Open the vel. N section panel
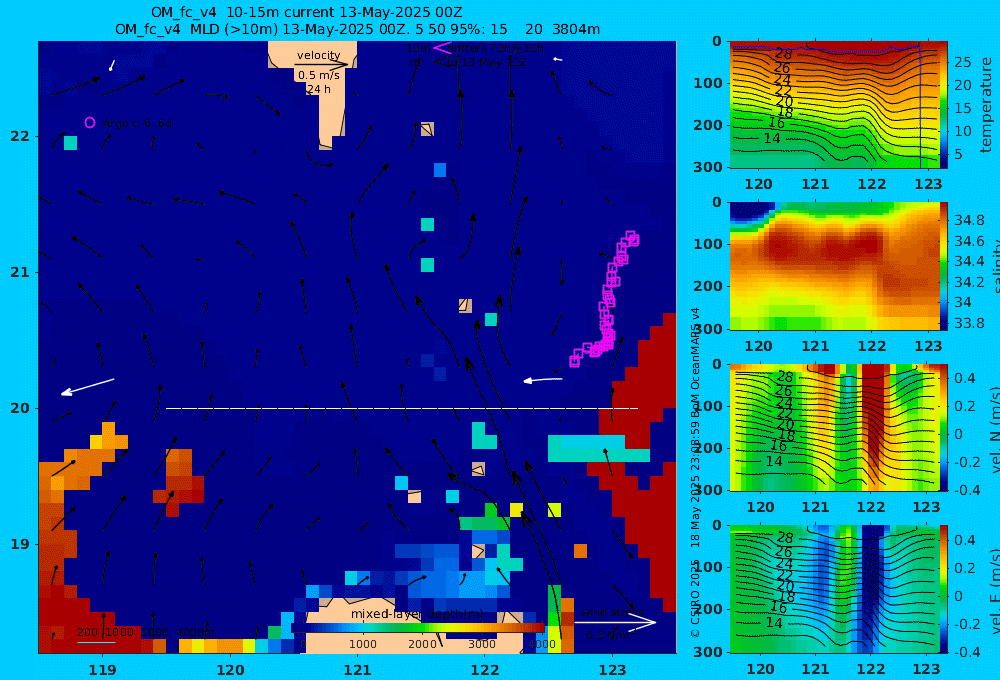This screenshot has width=1000, height=680. pos(834,427)
